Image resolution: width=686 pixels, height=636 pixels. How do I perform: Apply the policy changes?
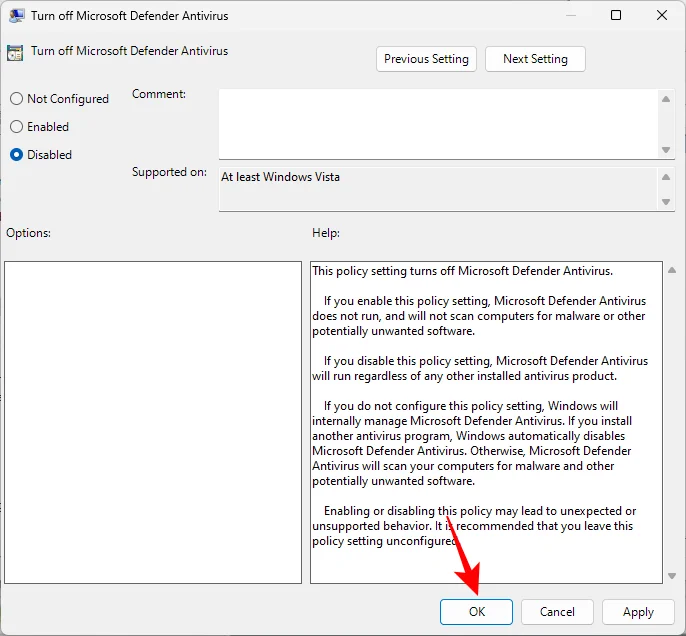[x=638, y=612]
